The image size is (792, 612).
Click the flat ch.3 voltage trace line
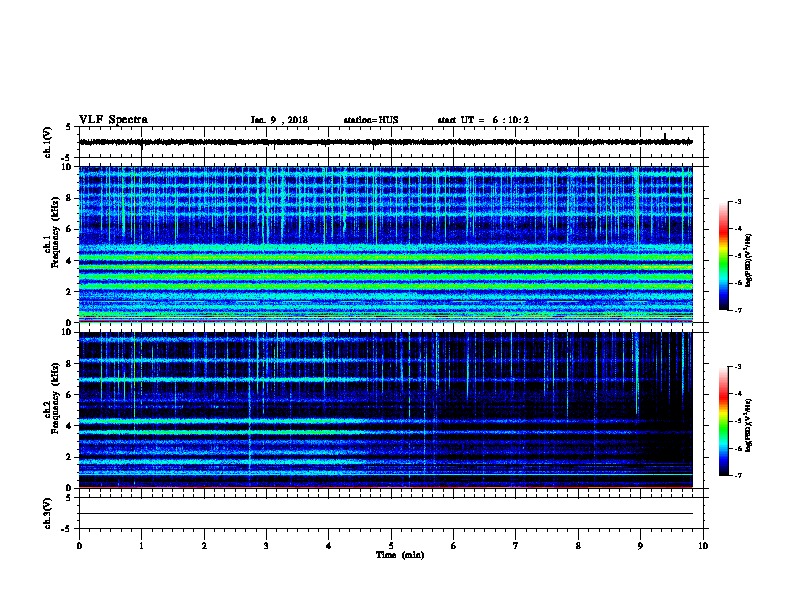[x=385, y=514]
